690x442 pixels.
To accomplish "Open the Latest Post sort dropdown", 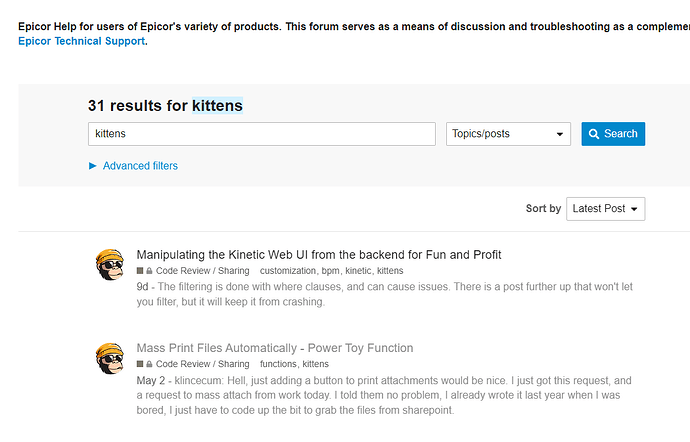I will [x=606, y=208].
